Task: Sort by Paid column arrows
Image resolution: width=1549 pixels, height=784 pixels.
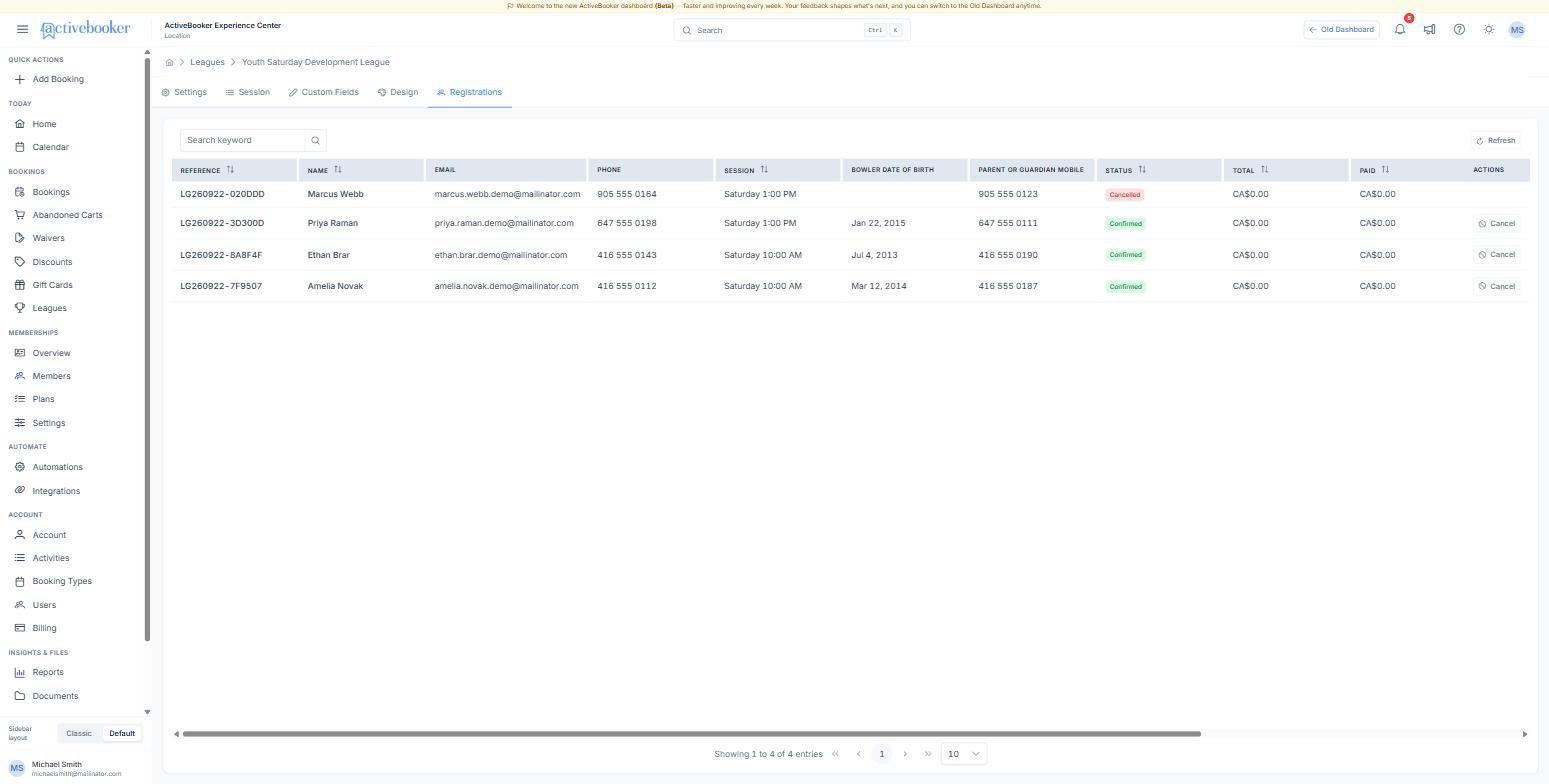Action: click(x=1385, y=170)
